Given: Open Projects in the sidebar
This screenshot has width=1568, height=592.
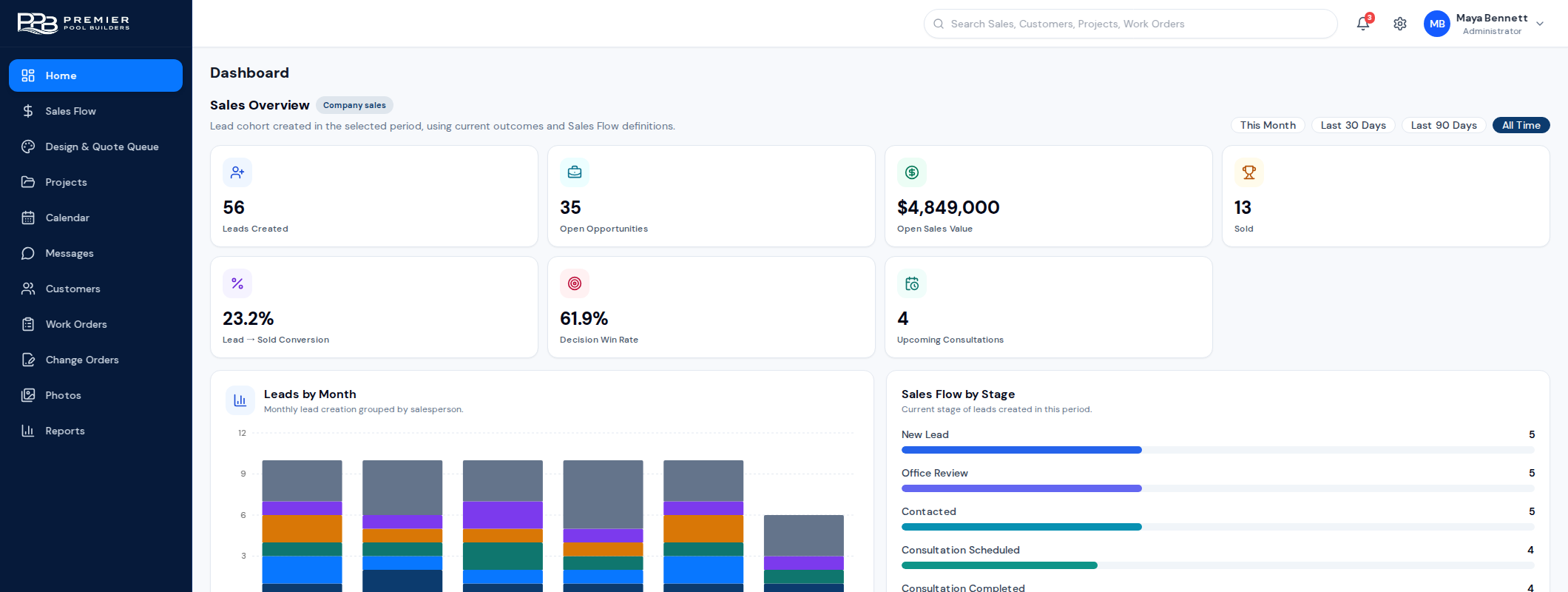Looking at the screenshot, I should [x=95, y=182].
